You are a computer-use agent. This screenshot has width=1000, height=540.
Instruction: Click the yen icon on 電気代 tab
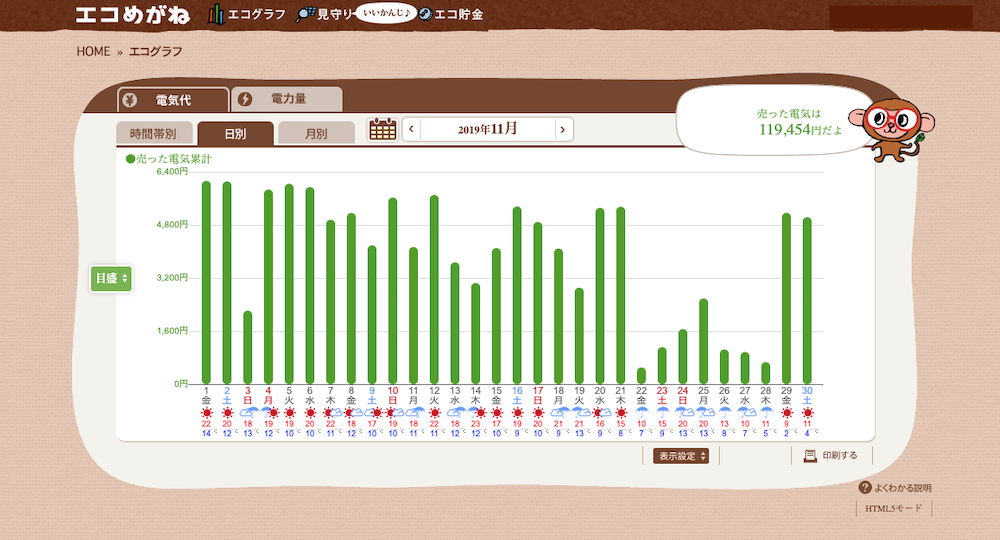tap(129, 100)
